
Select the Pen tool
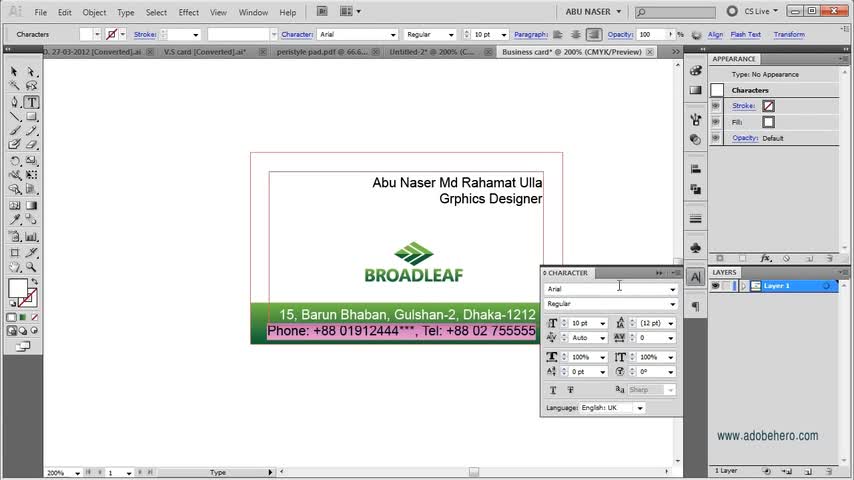coord(14,102)
